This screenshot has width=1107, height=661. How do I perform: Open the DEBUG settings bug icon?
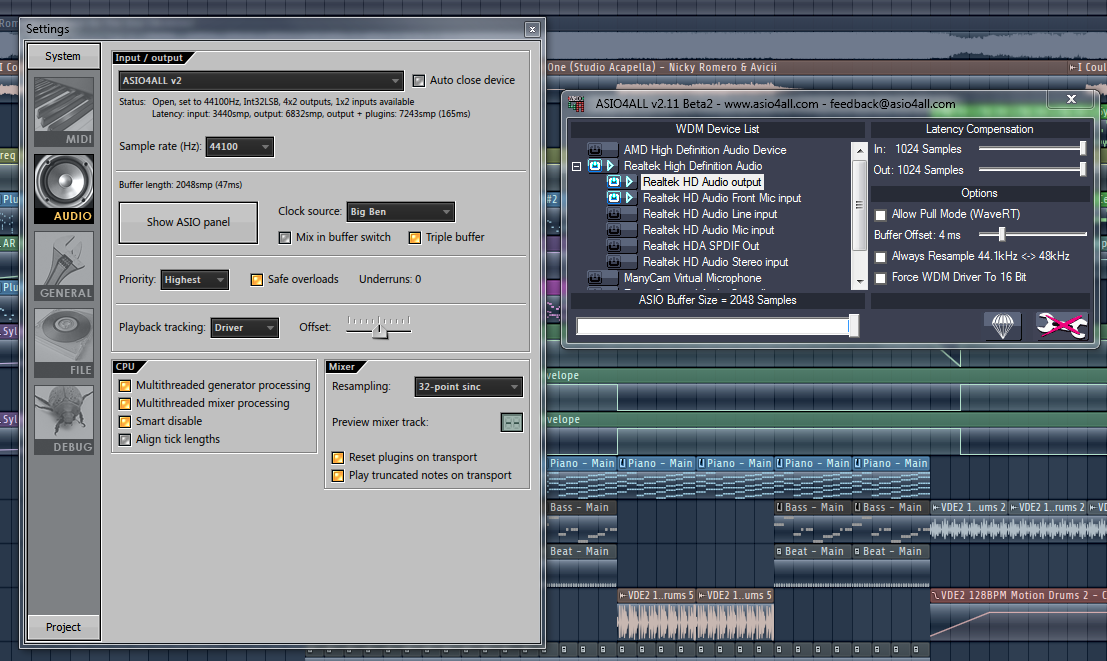click(64, 420)
